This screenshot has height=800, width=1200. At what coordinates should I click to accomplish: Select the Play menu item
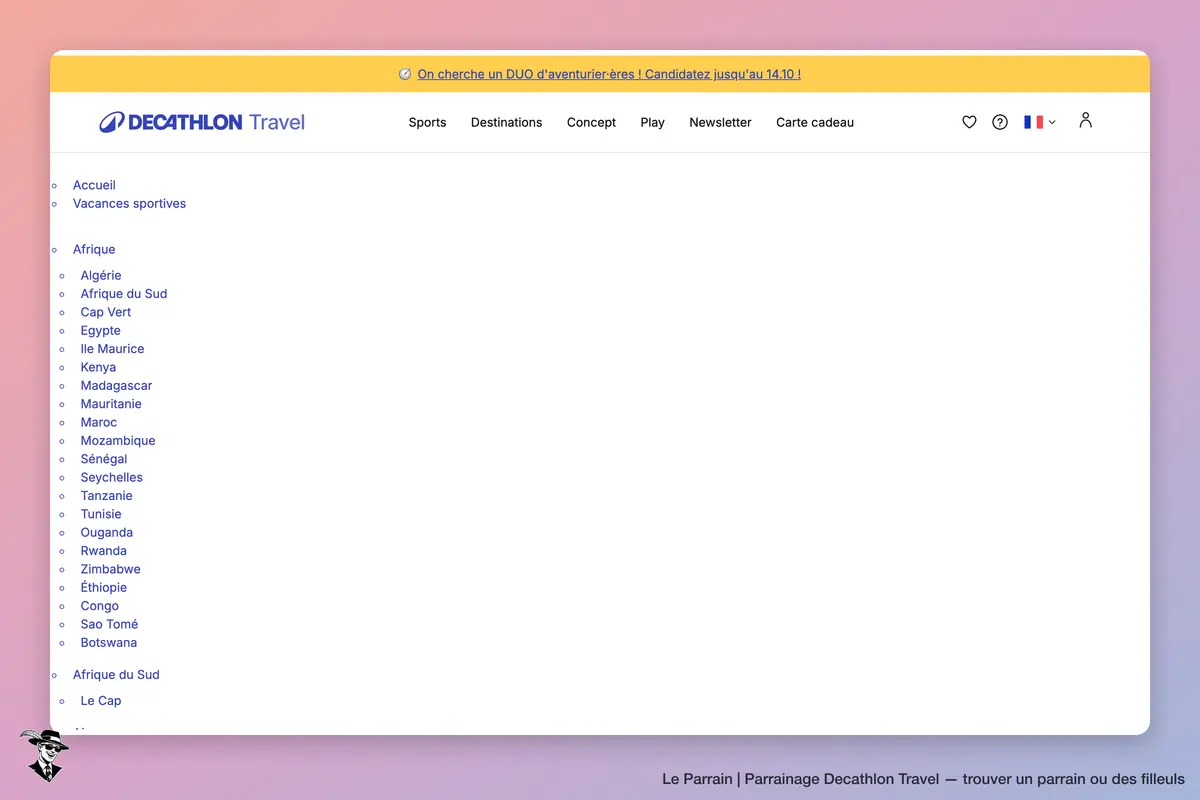click(x=653, y=122)
